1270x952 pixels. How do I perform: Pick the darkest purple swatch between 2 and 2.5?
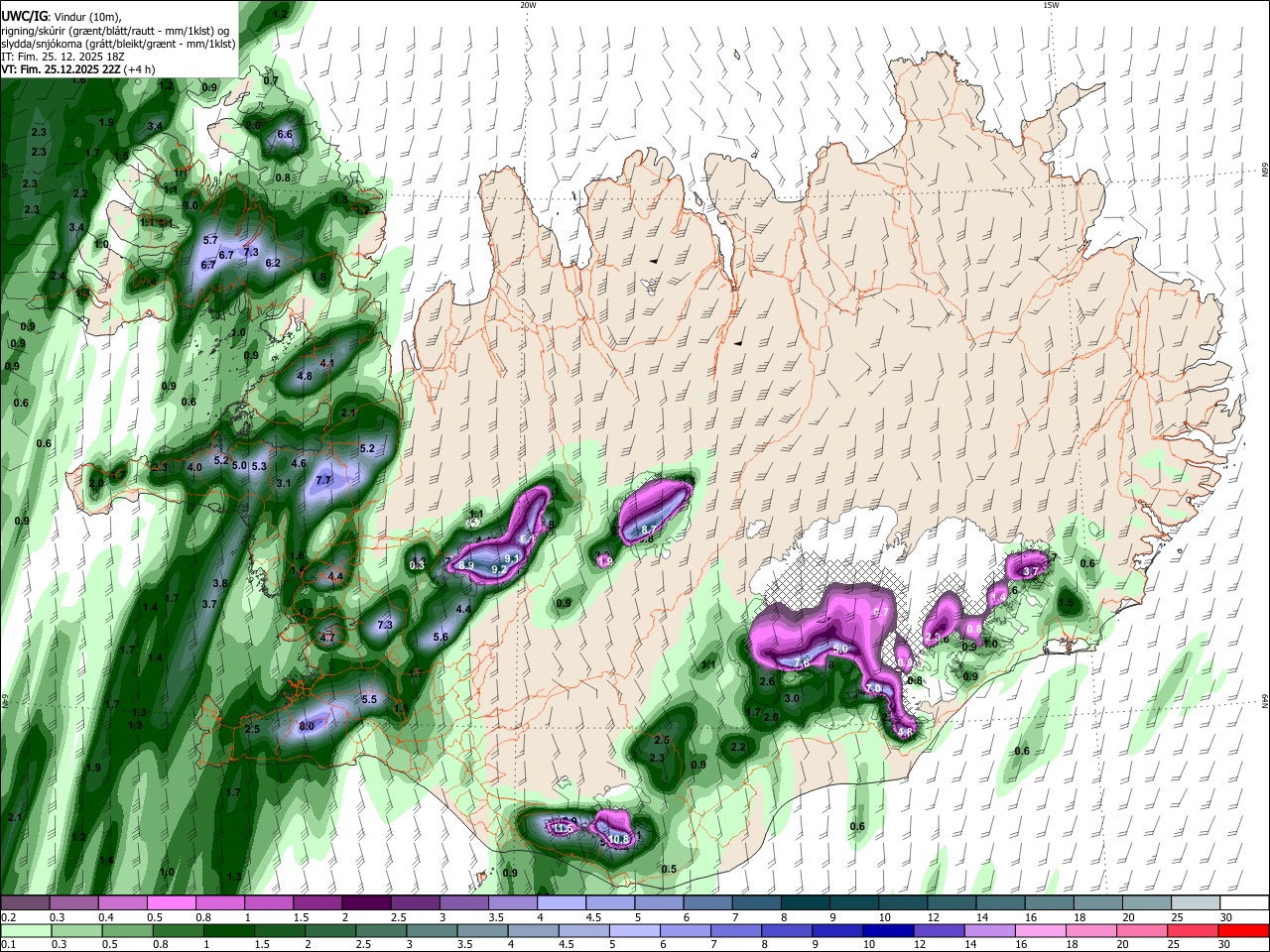point(366,903)
